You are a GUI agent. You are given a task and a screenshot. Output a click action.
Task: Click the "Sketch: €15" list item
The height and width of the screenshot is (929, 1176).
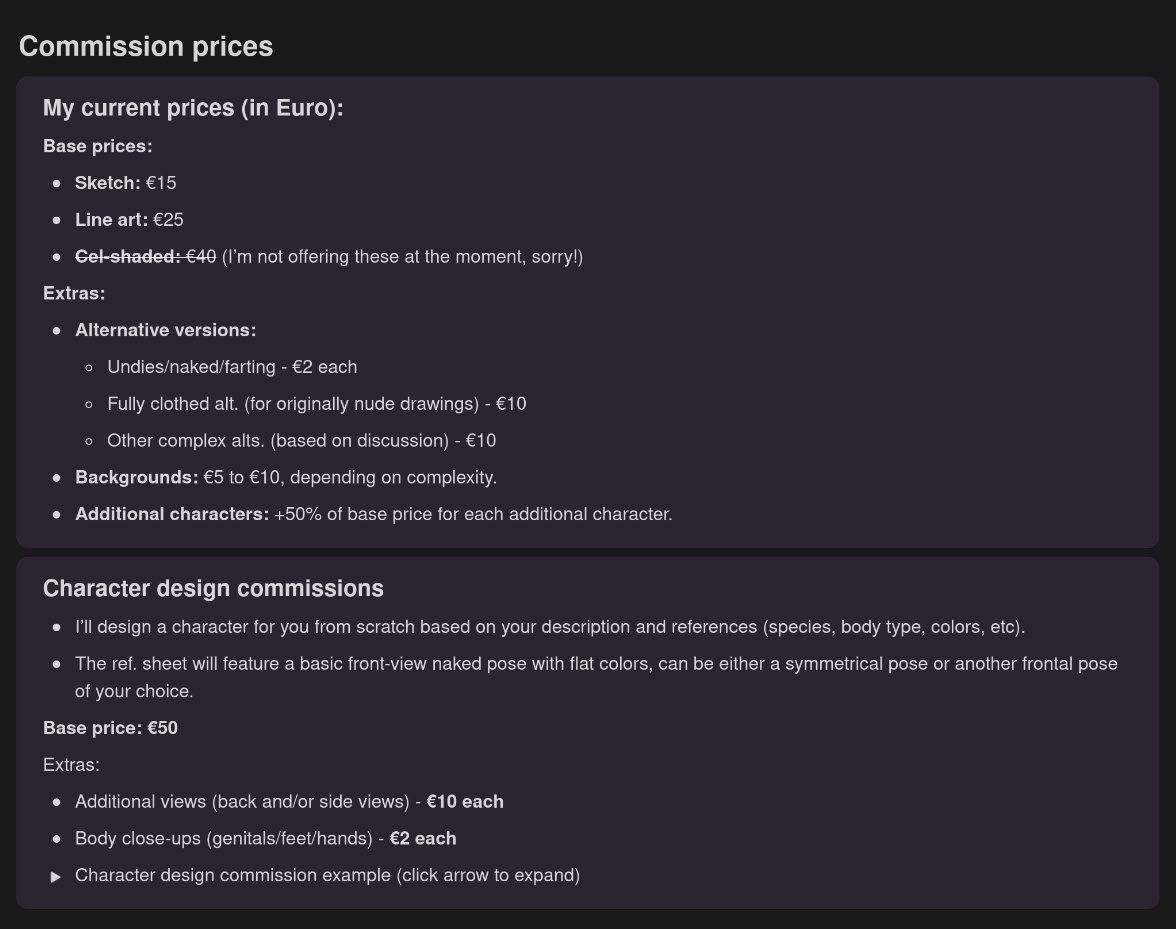[x=126, y=183]
